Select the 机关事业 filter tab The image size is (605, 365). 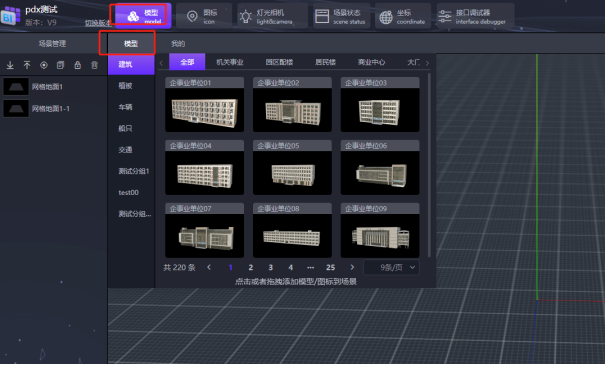[230, 62]
